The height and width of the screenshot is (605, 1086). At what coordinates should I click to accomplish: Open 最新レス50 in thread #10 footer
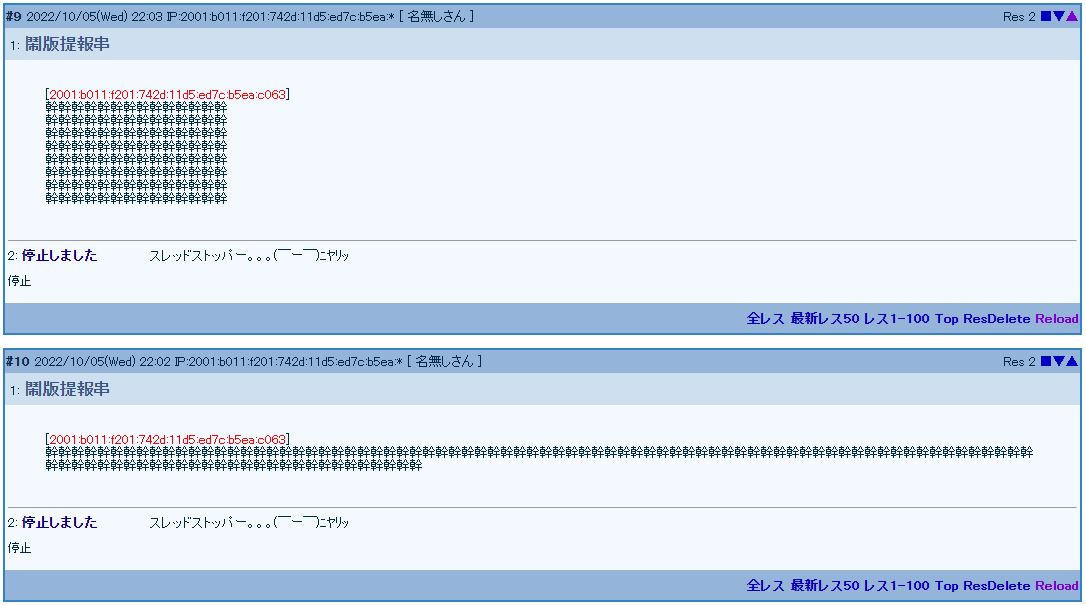824,586
